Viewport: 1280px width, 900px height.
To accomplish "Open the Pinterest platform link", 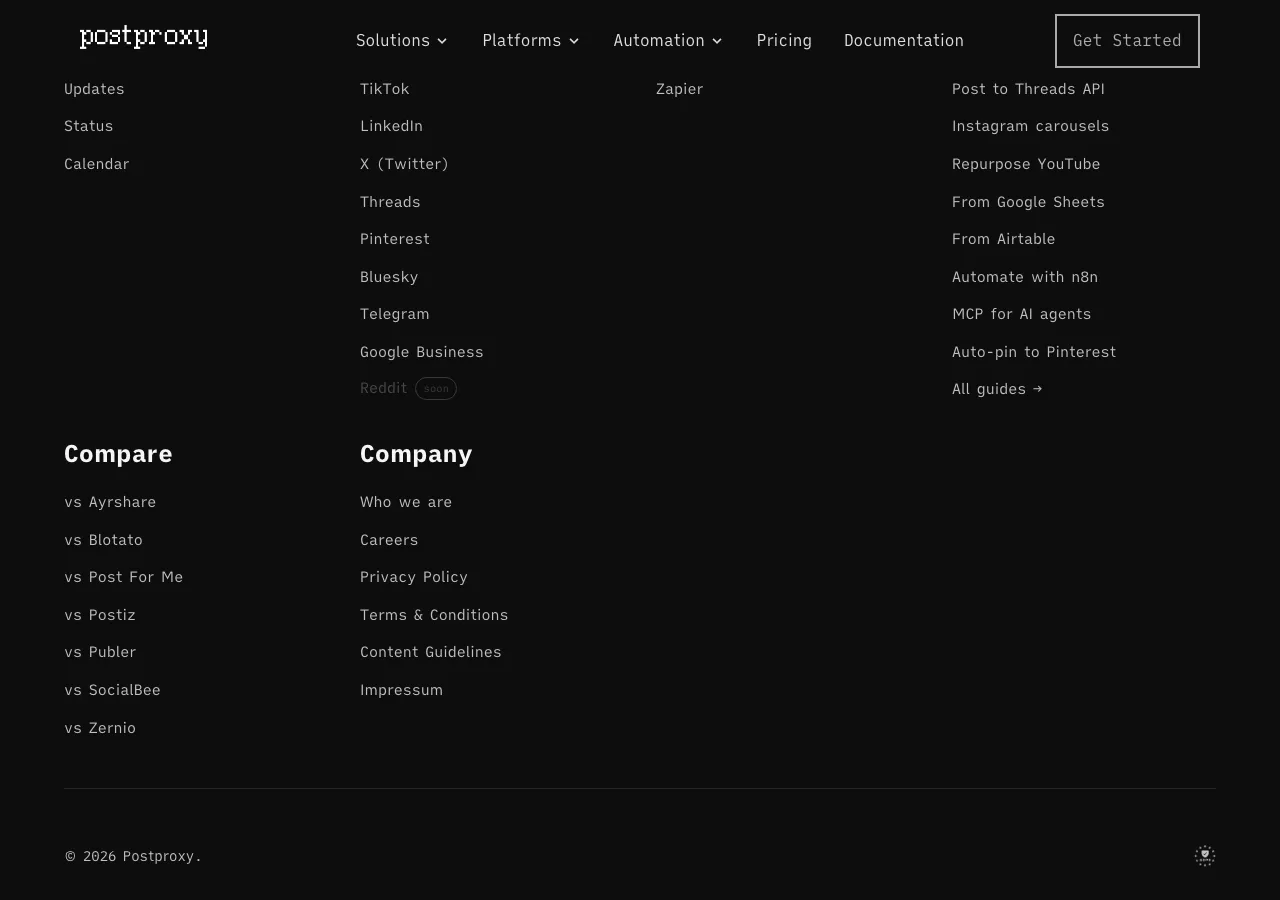I will point(395,239).
